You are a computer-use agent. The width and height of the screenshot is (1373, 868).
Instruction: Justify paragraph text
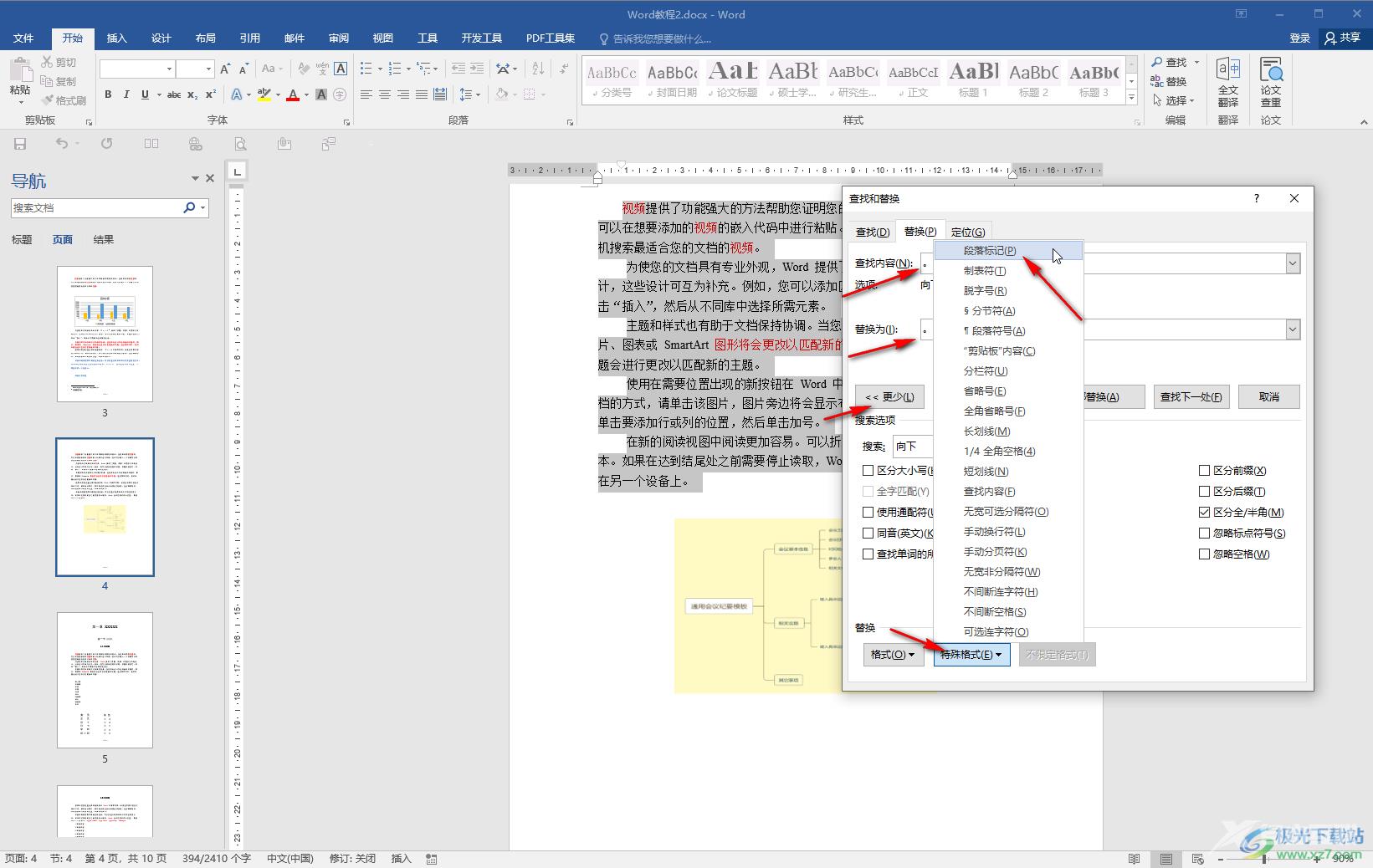(422, 94)
